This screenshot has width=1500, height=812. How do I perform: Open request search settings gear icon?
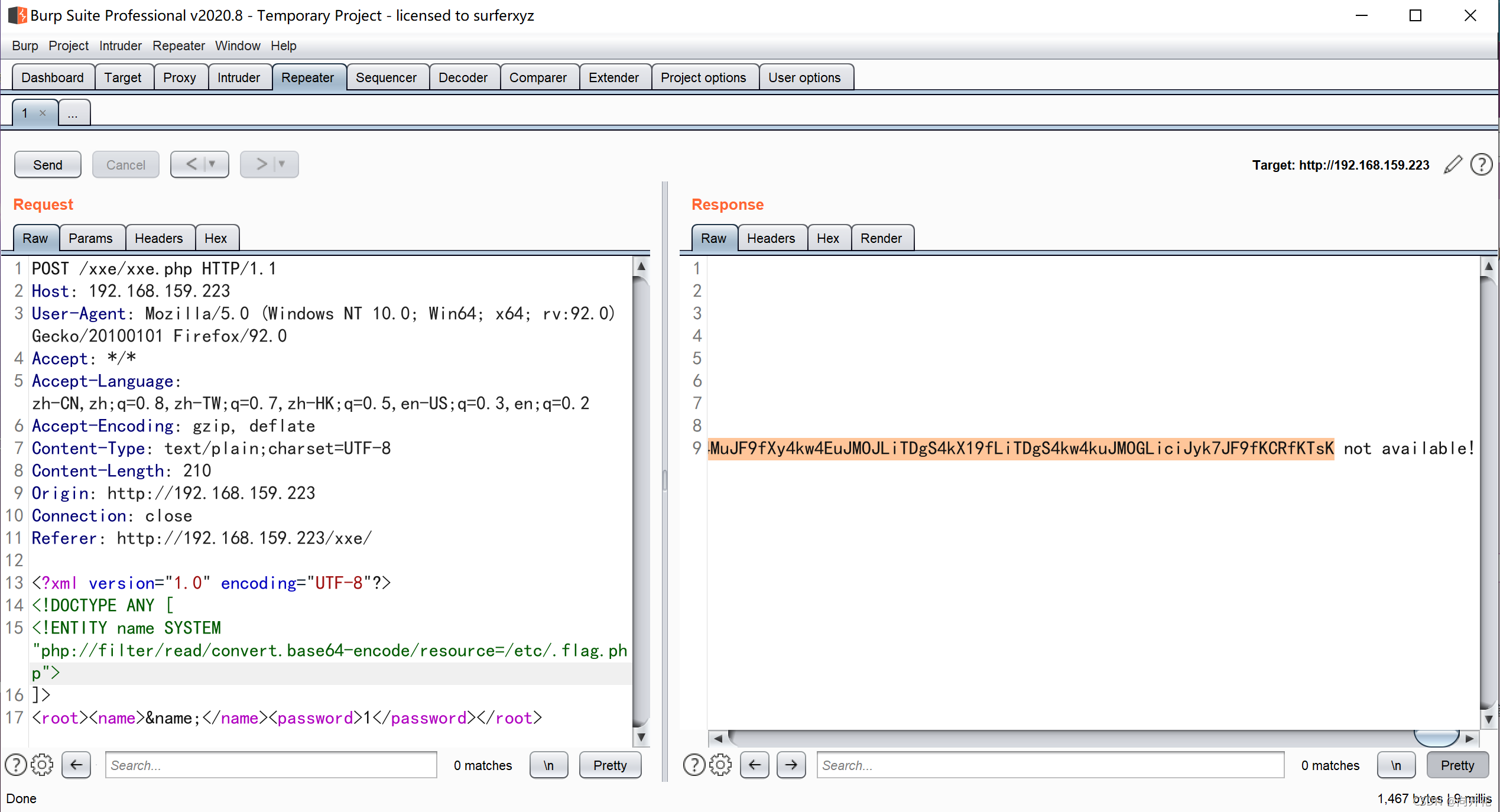[x=42, y=765]
